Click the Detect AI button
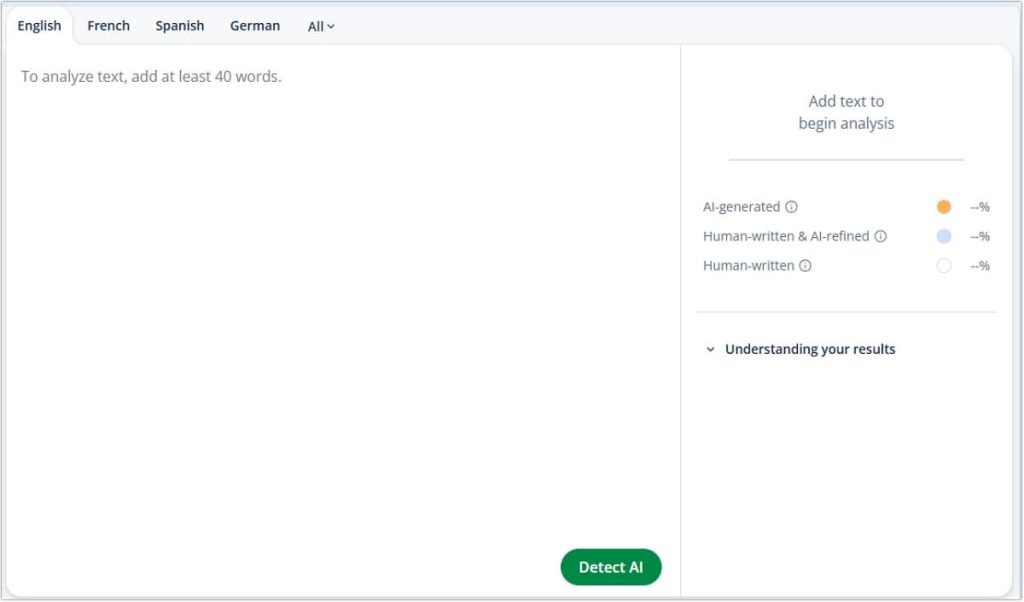Image resolution: width=1024 pixels, height=602 pixels. click(x=610, y=566)
